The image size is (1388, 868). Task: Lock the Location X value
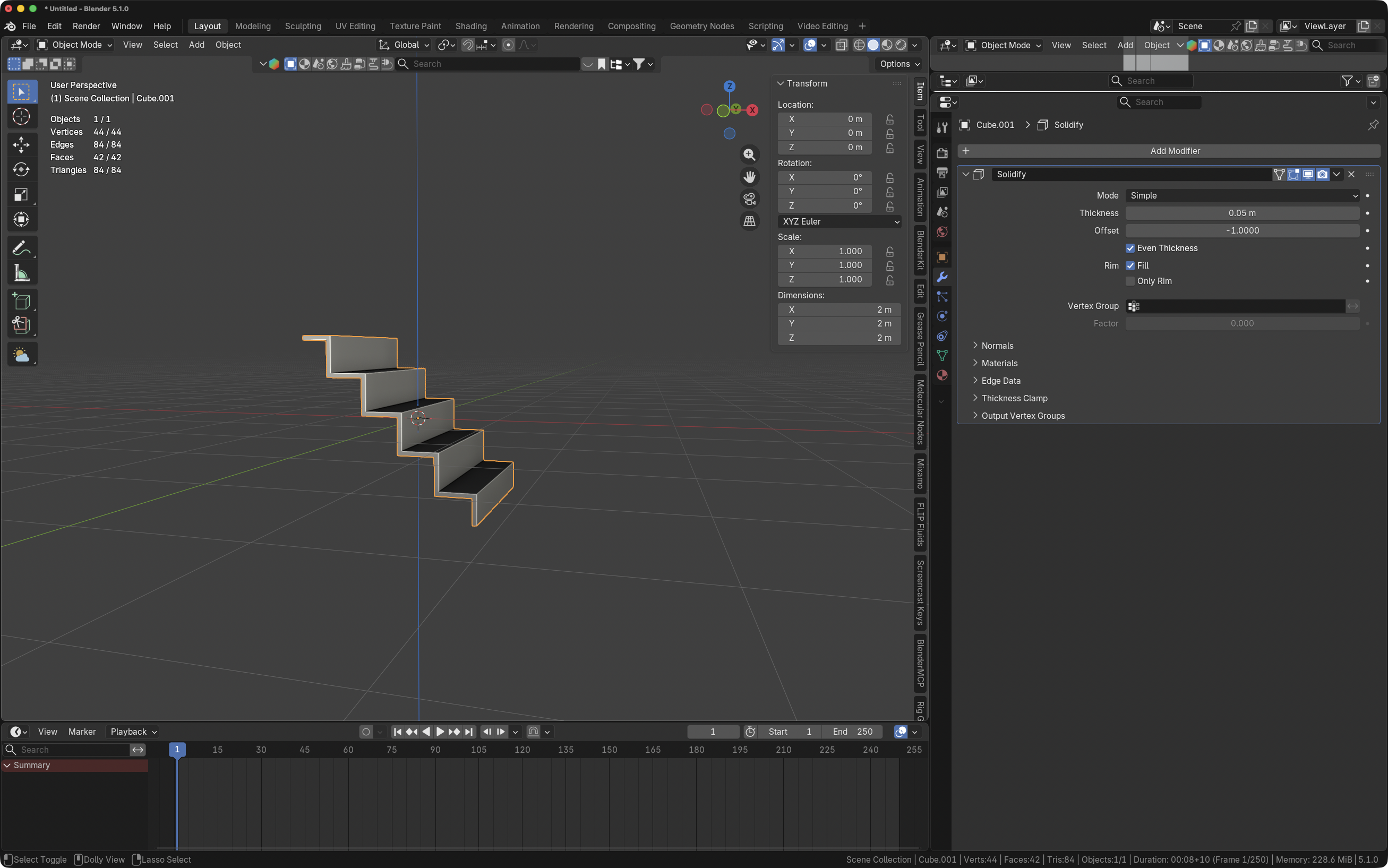pos(889,119)
